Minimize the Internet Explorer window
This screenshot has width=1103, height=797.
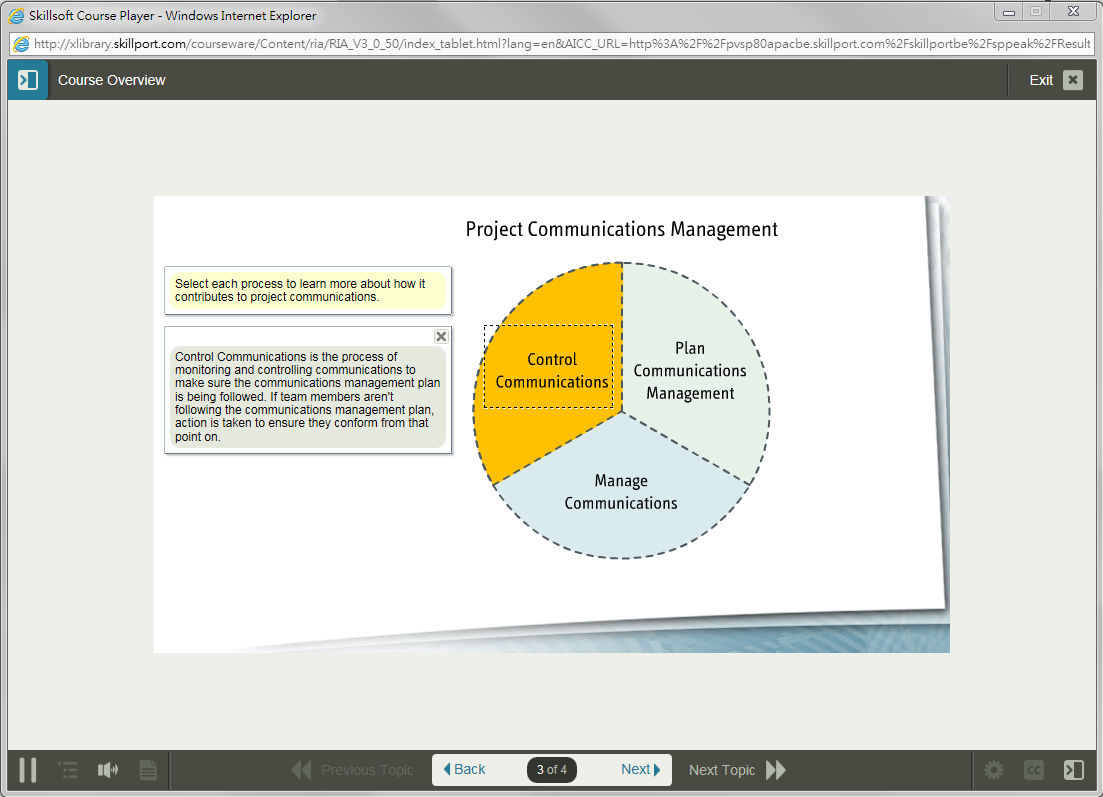coord(1008,11)
